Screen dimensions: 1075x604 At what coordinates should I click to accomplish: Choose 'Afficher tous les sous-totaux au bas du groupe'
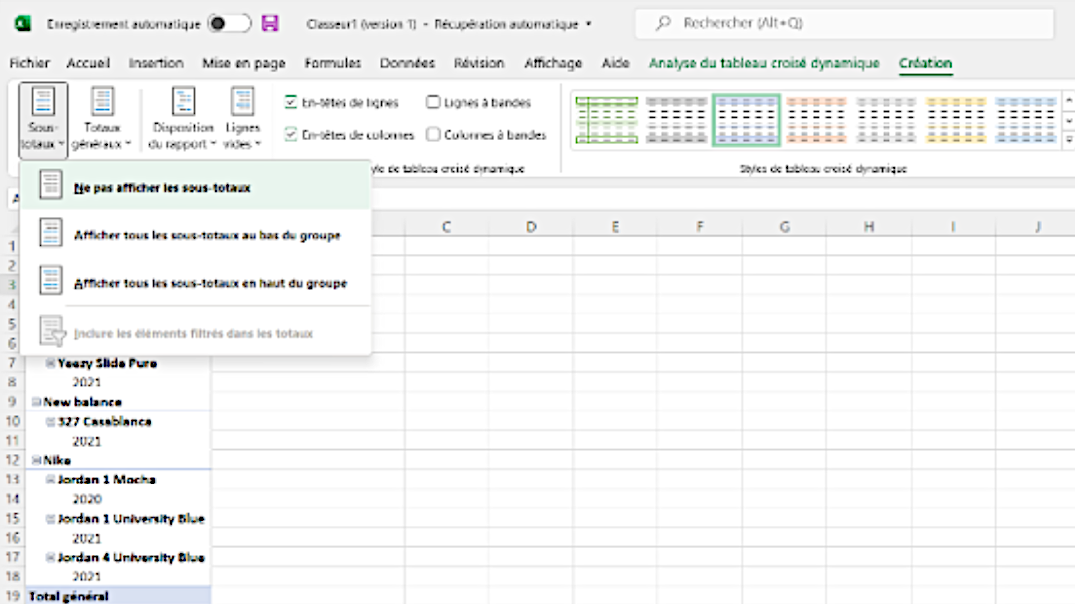pos(206,235)
